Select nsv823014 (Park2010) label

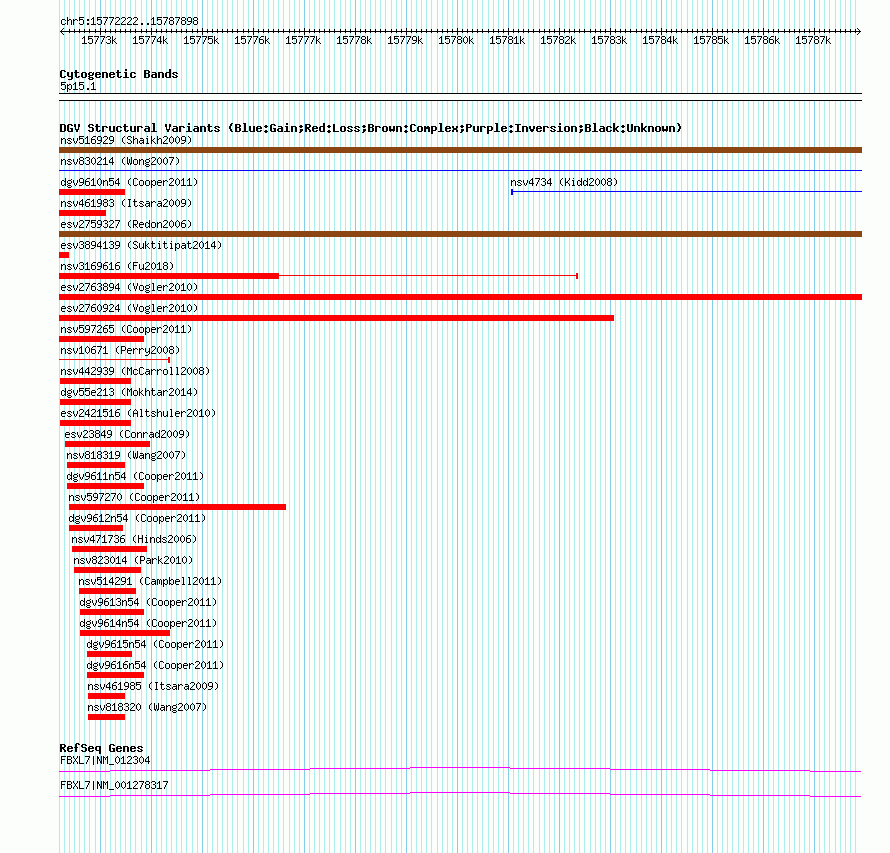[133, 560]
